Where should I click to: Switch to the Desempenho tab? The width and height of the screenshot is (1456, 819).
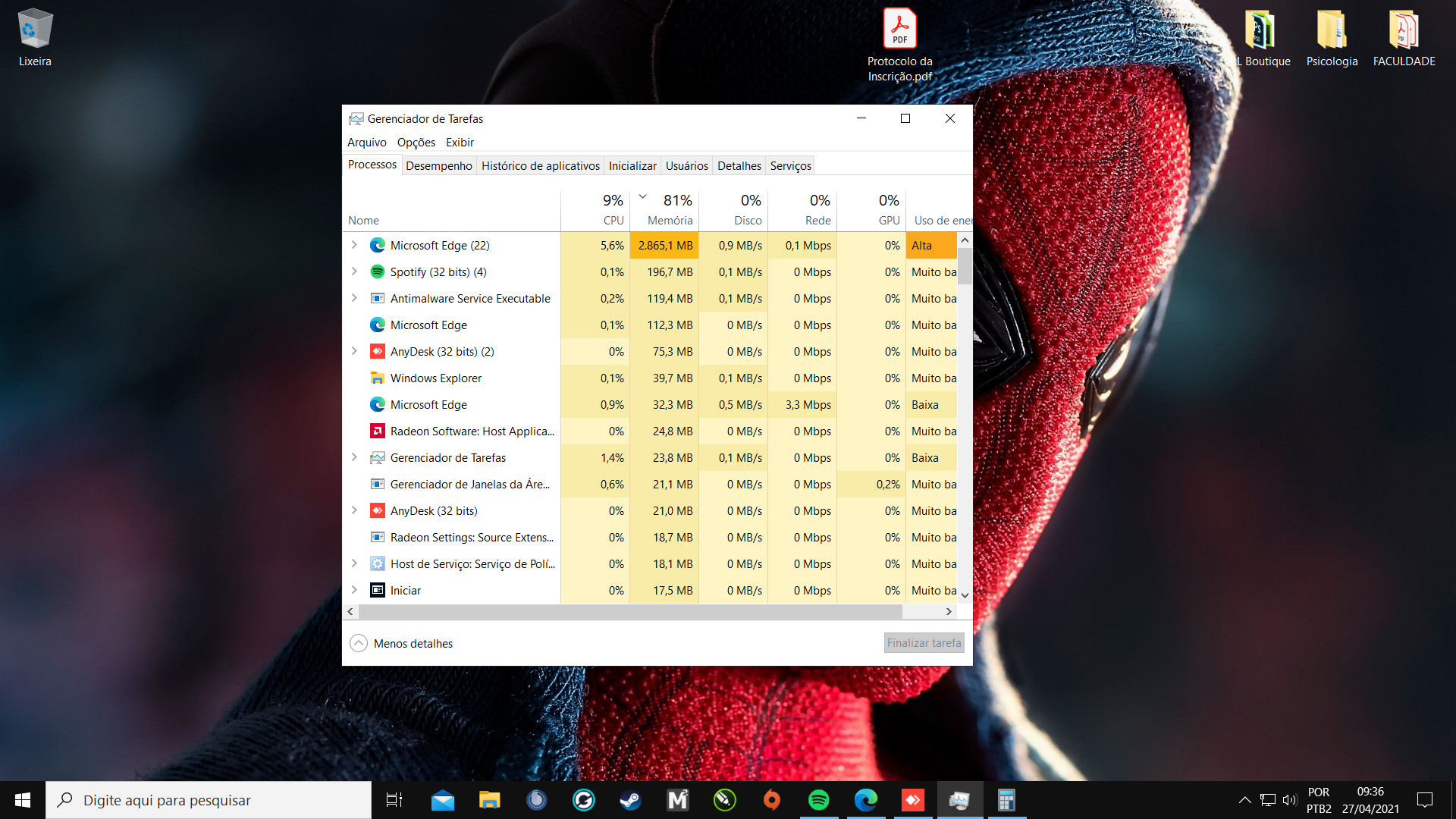pyautogui.click(x=438, y=166)
